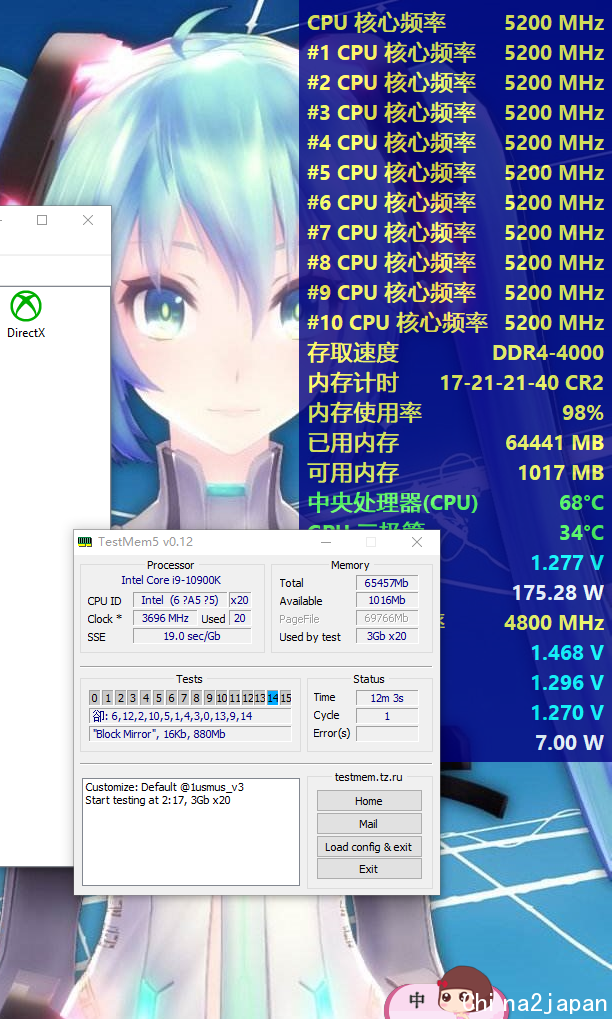Click the 17-21-21-40 CR2 timing value
The image size is (612, 1019).
522,383
